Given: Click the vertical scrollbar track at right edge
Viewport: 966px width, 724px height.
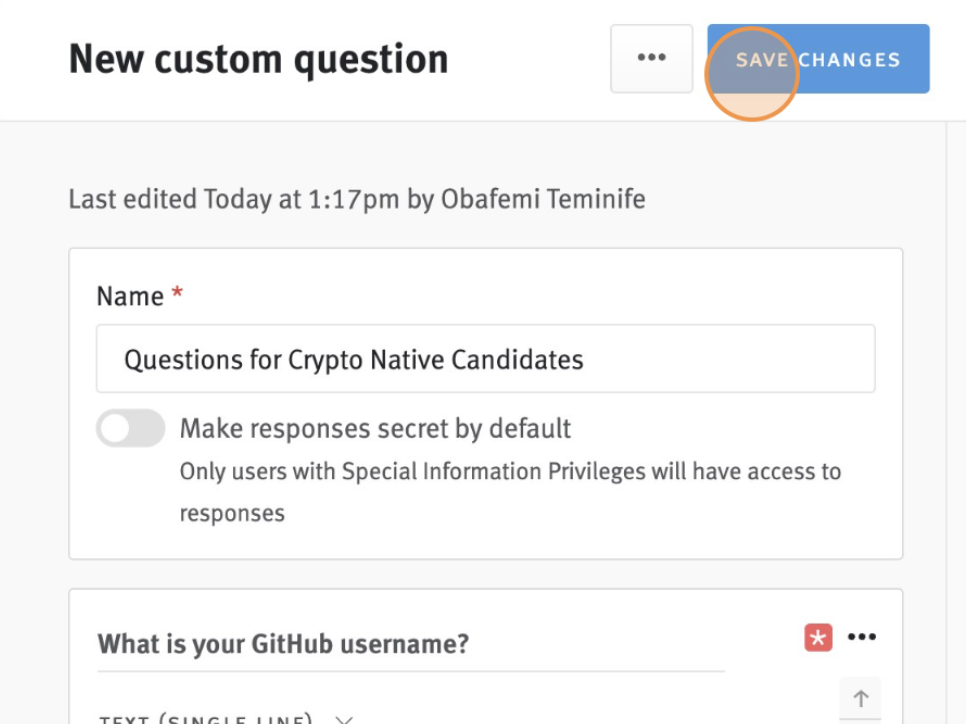Looking at the screenshot, I should pyautogui.click(x=956, y=423).
